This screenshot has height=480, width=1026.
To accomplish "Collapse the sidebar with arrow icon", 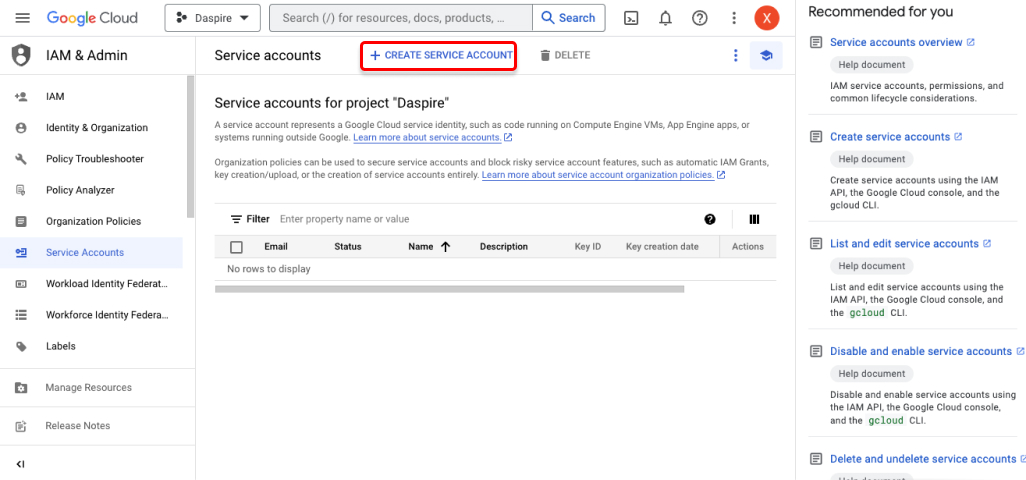I will (20, 464).
